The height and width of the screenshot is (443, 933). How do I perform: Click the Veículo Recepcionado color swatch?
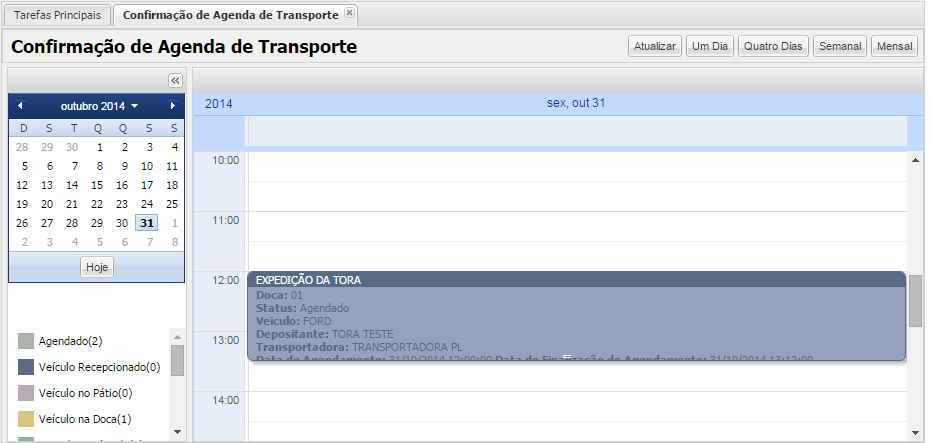[x=26, y=367]
